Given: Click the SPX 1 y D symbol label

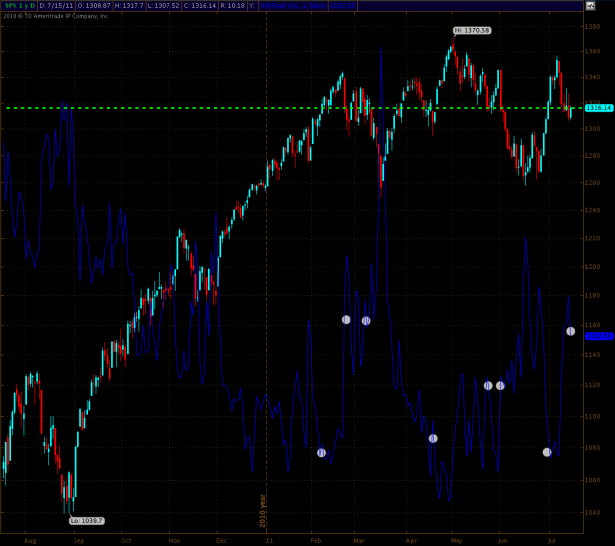Looking at the screenshot, I should [18, 6].
